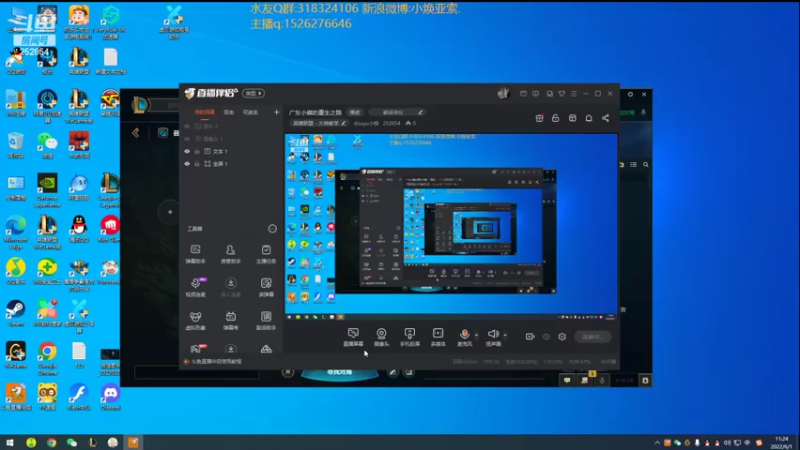Open the hamburger menu in streaming app title bar
Viewport: 800px width, 450px height.
pos(574,94)
